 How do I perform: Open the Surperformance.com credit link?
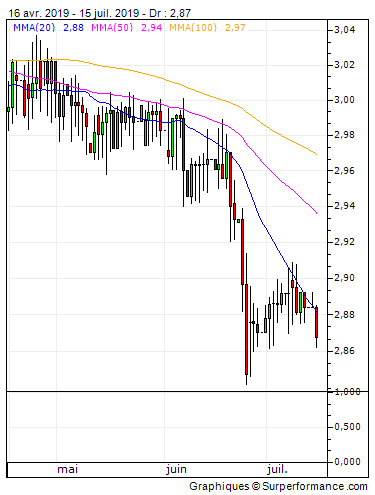pos(315,486)
